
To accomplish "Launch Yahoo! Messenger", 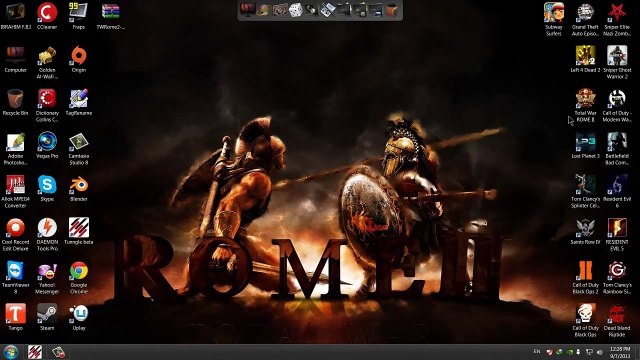I will [x=47, y=278].
